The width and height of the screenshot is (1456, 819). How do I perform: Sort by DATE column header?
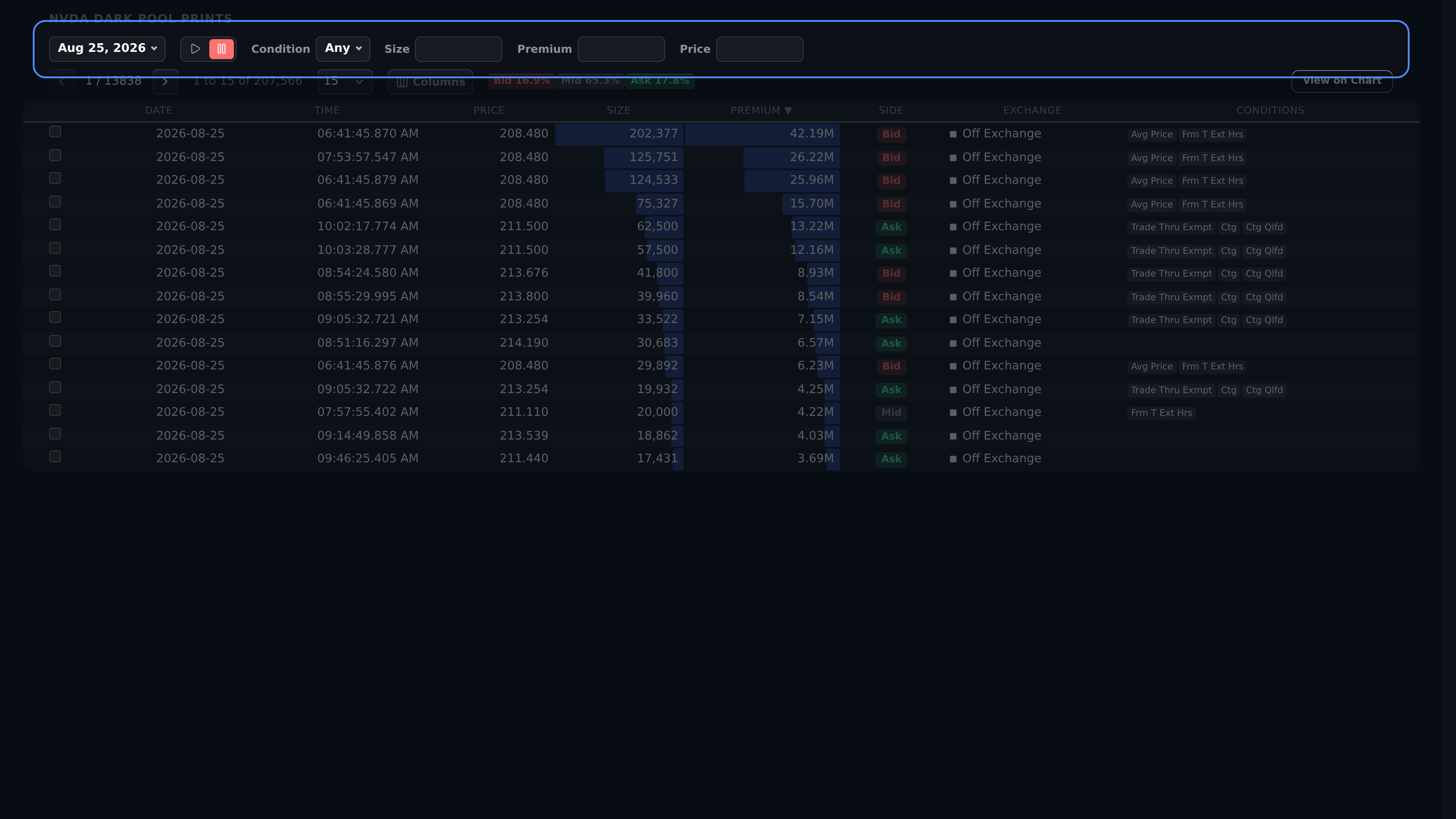coord(159,110)
